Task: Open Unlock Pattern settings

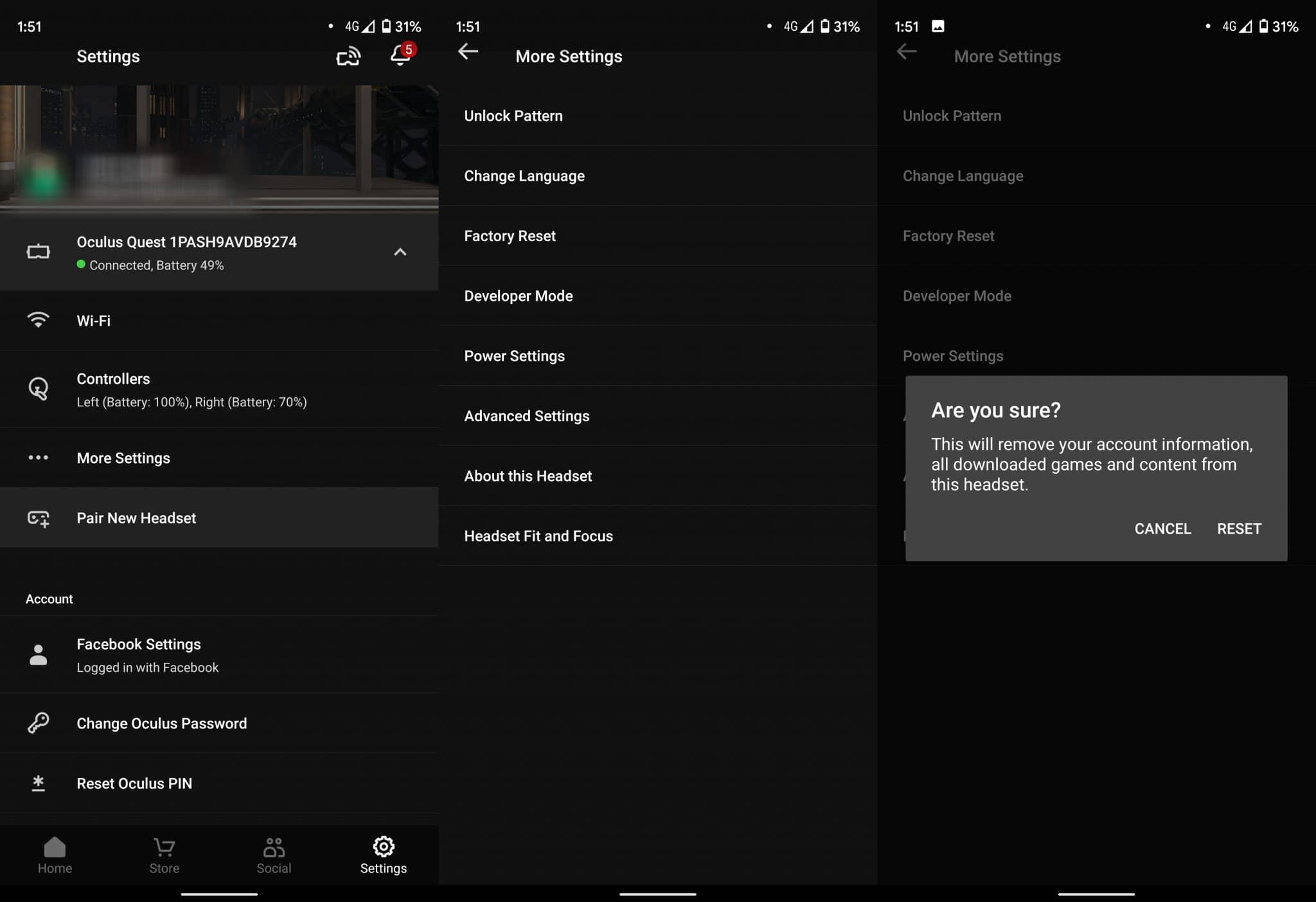Action: pyautogui.click(x=513, y=116)
